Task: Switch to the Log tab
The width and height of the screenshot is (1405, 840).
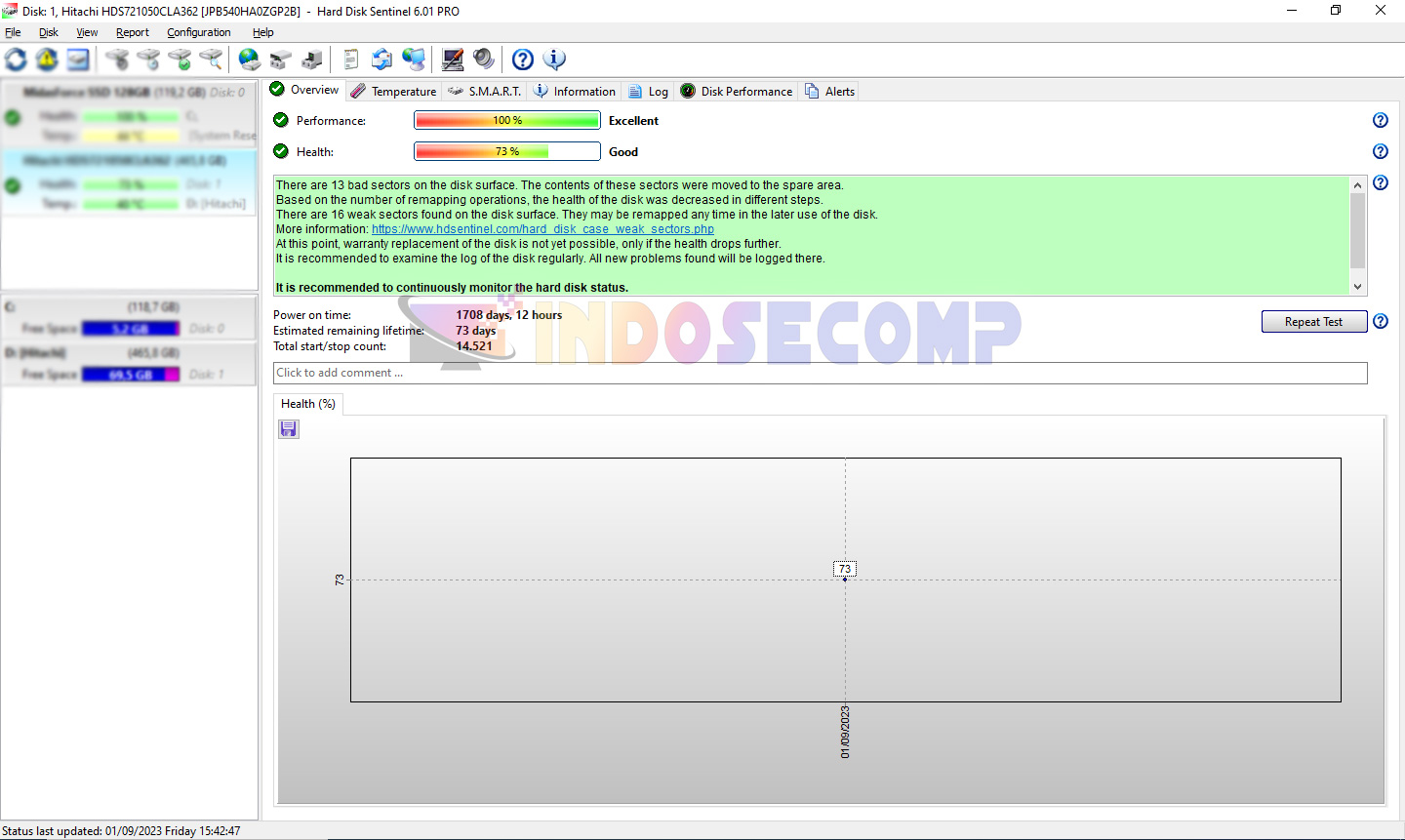Action: click(x=649, y=91)
